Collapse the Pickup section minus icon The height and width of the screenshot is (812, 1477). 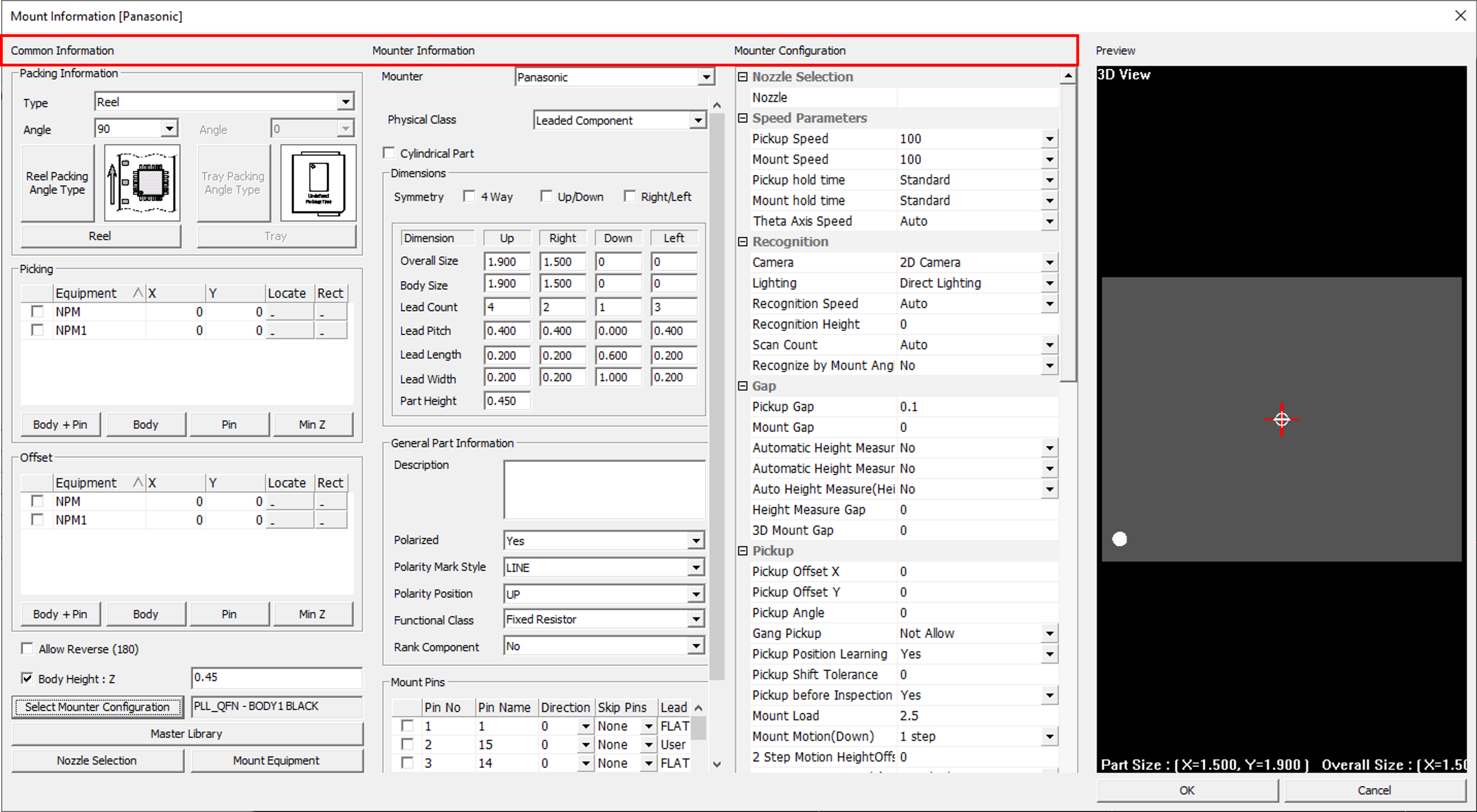(743, 551)
